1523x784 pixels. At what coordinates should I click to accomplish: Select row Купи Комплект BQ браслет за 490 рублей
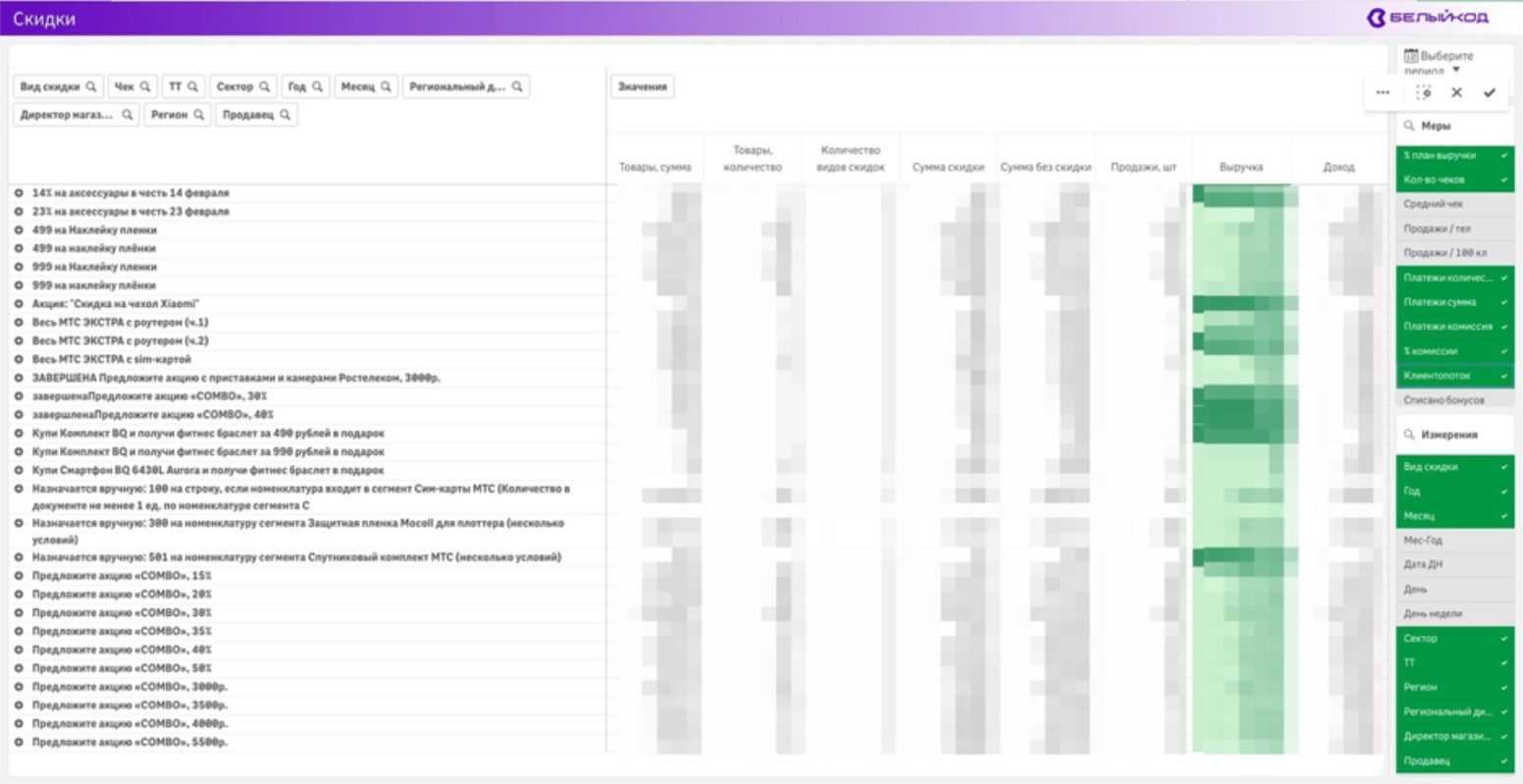[208, 434]
